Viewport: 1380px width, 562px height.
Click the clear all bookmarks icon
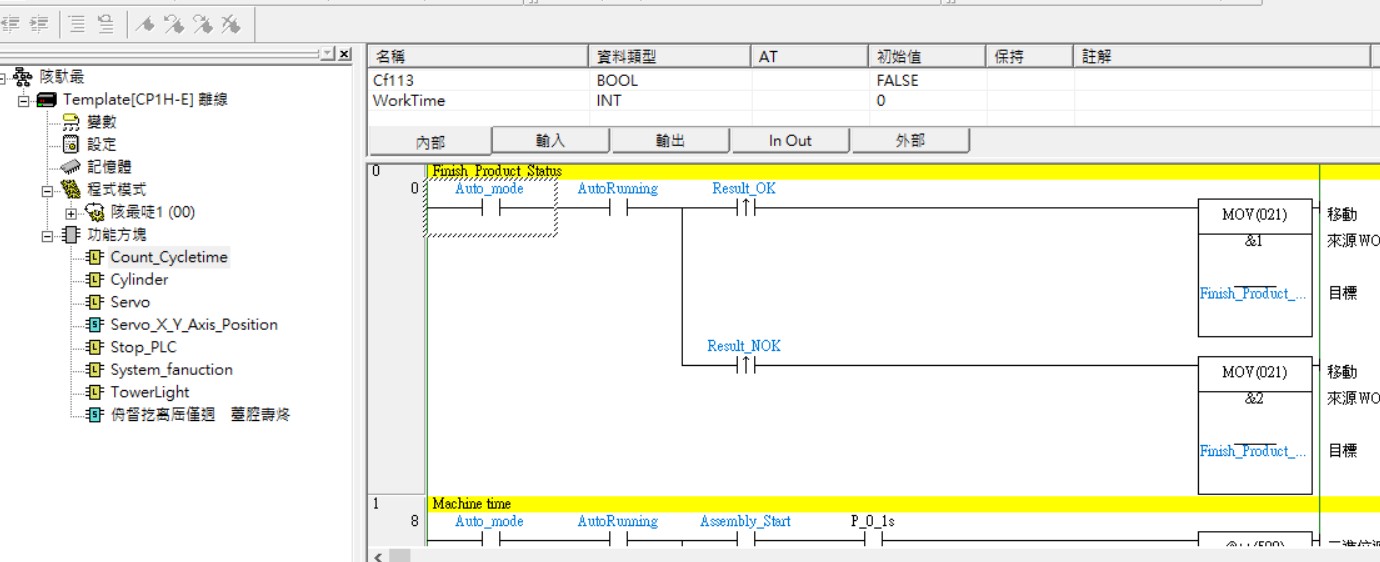tap(230, 25)
